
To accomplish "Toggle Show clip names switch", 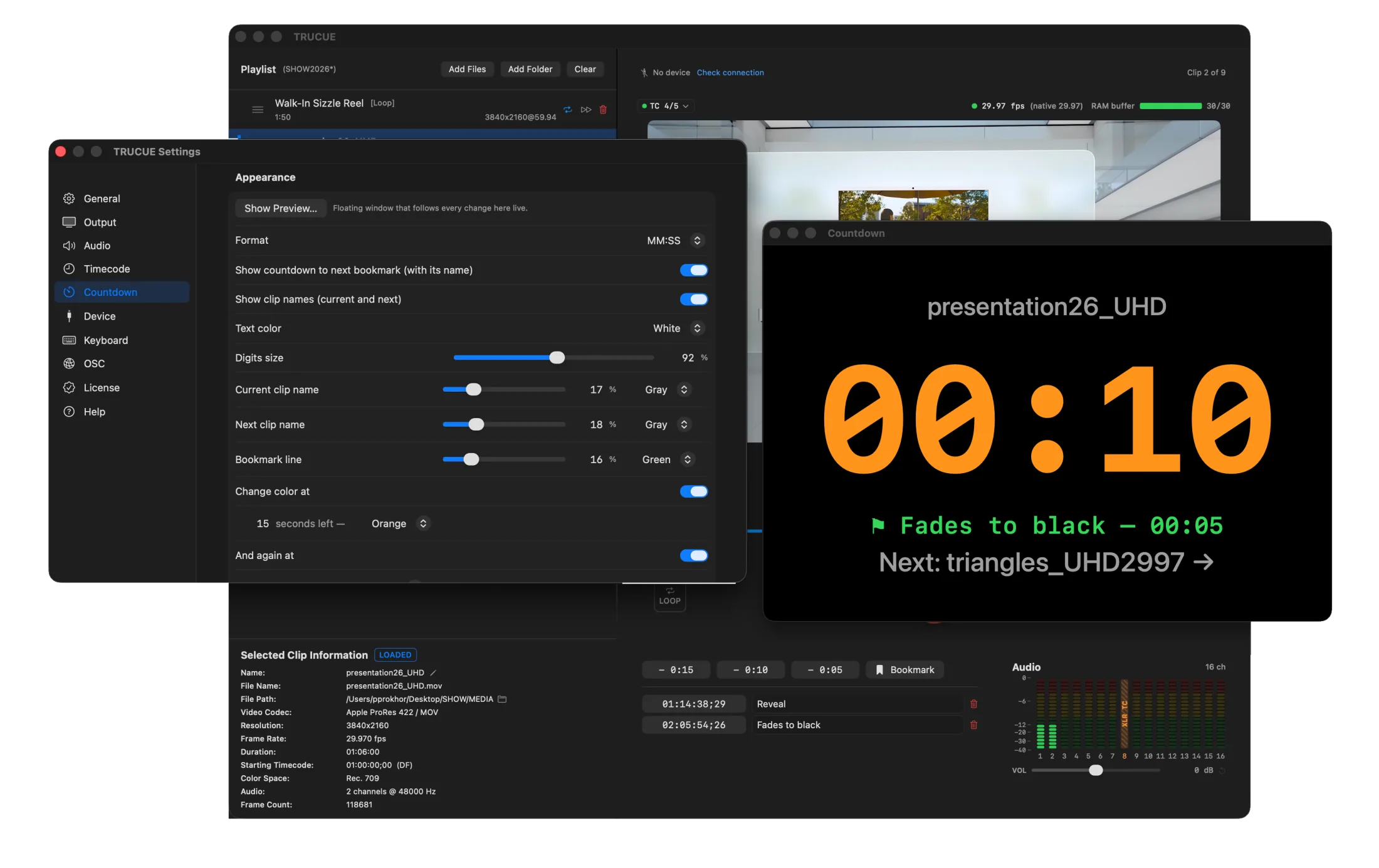I will click(x=694, y=300).
